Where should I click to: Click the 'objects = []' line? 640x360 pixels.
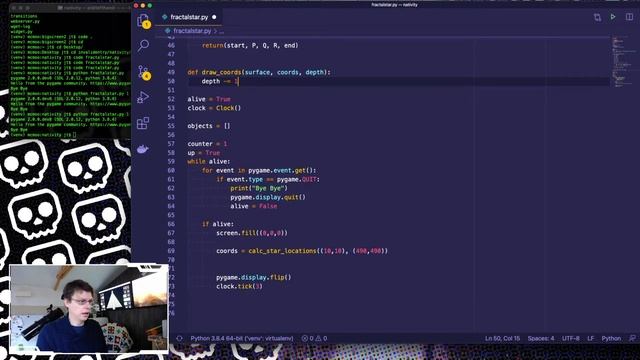coord(209,126)
